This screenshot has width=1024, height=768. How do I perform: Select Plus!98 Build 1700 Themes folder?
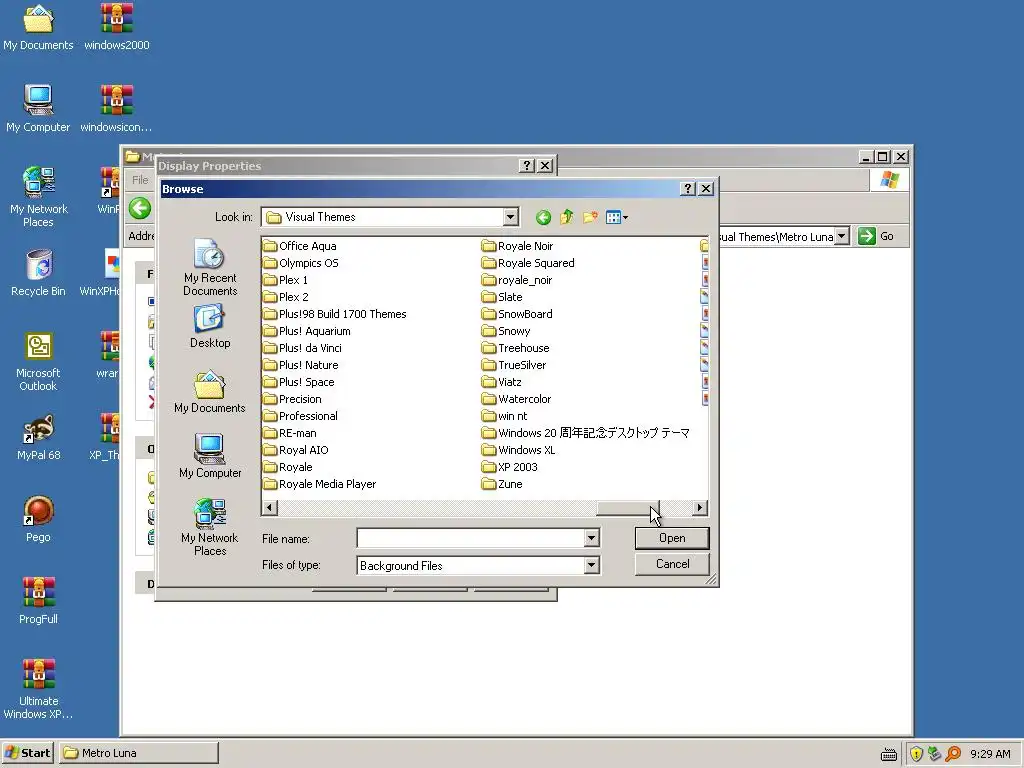click(x=335, y=314)
